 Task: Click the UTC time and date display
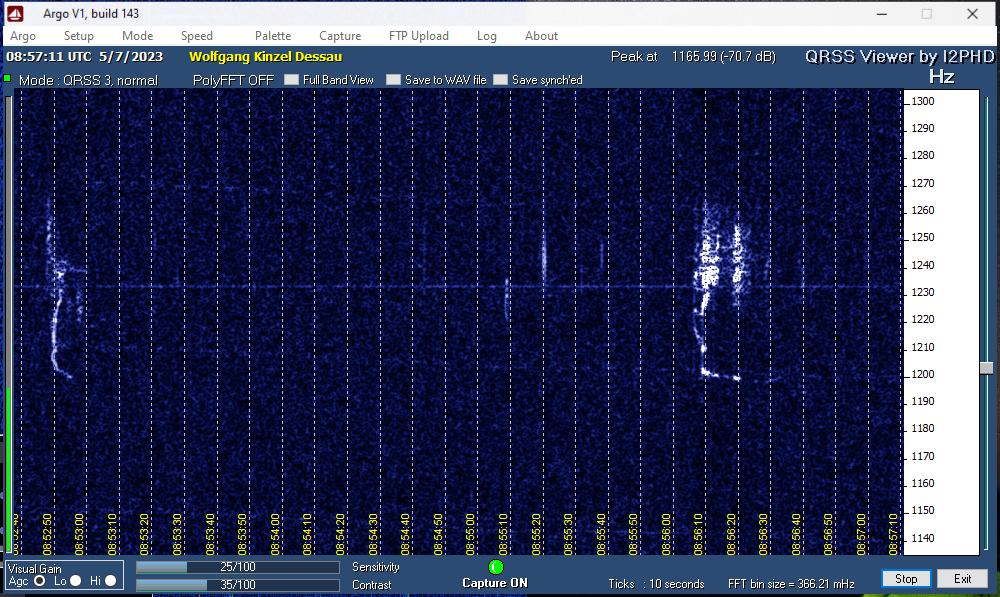84,57
